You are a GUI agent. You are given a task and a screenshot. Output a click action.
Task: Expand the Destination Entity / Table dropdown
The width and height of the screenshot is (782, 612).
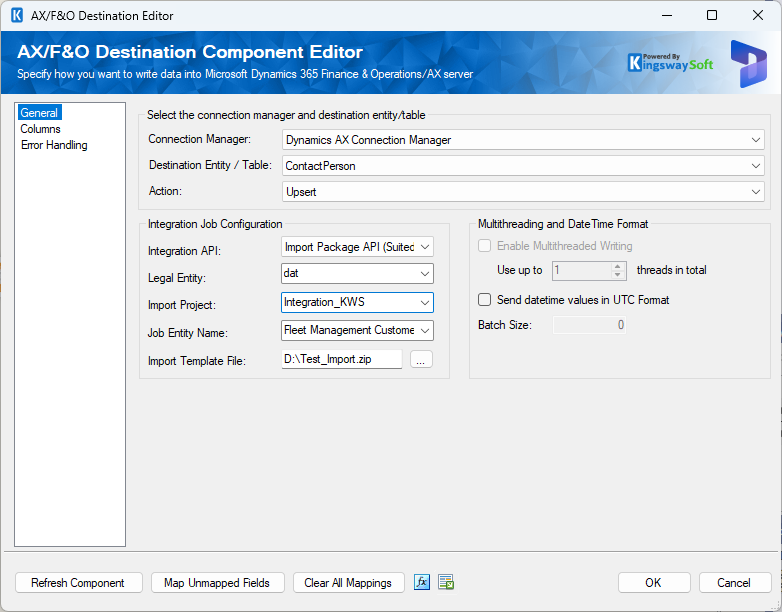(523, 166)
